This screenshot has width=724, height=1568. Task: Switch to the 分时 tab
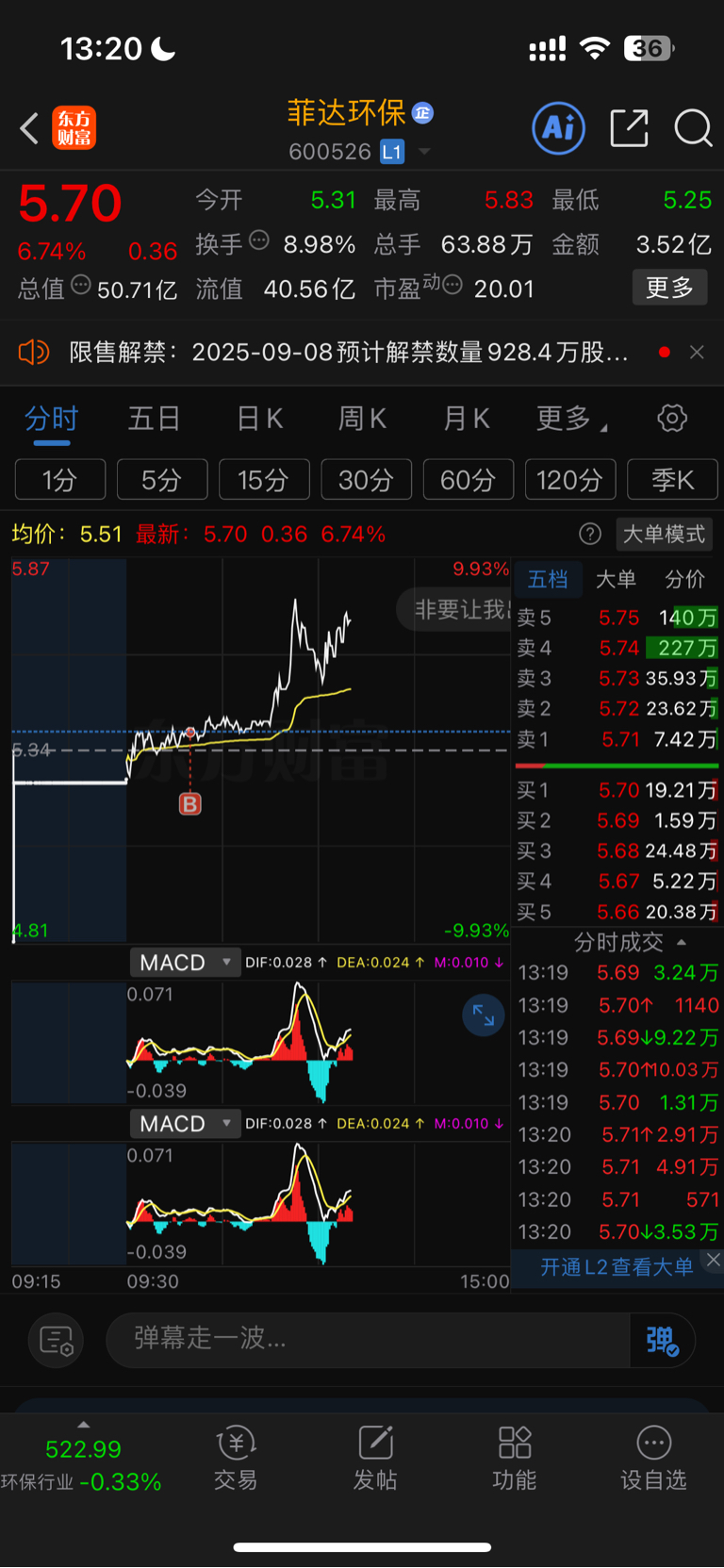pos(51,419)
